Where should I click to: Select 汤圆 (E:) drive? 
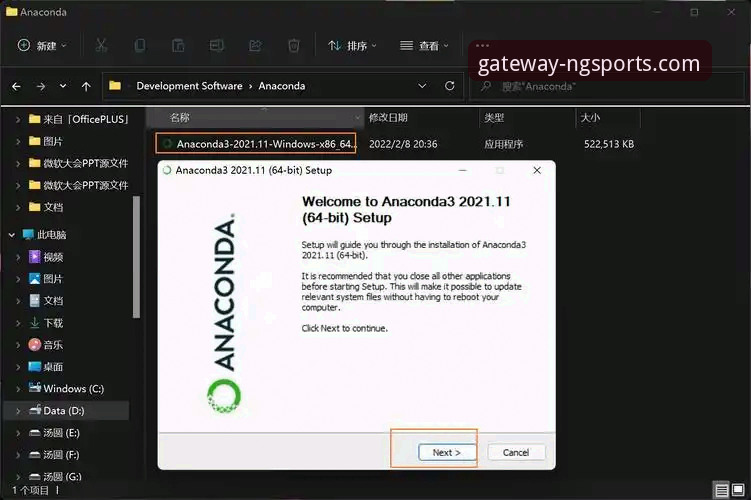coord(54,432)
